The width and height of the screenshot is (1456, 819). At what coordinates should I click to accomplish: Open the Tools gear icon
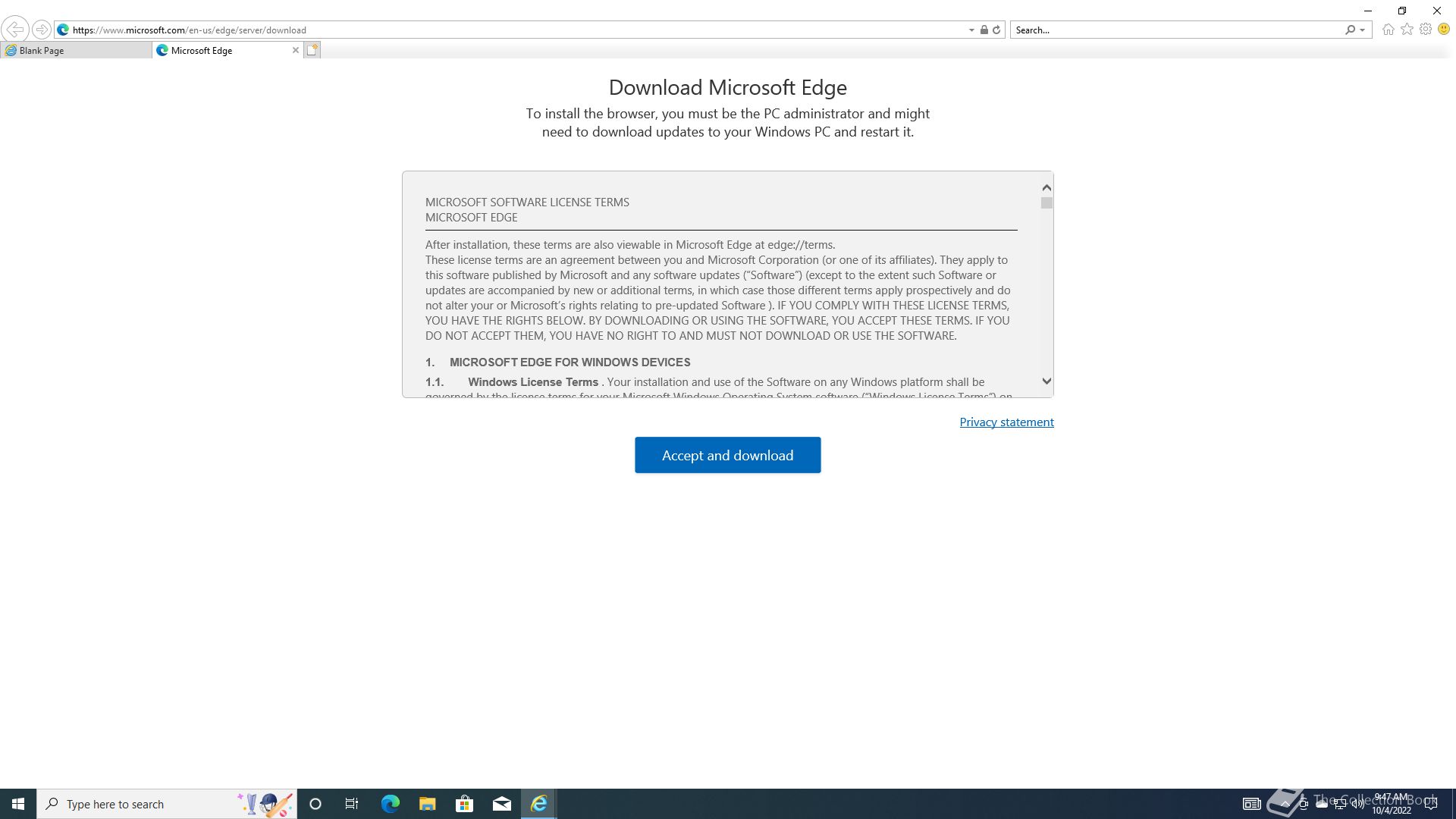coord(1426,30)
